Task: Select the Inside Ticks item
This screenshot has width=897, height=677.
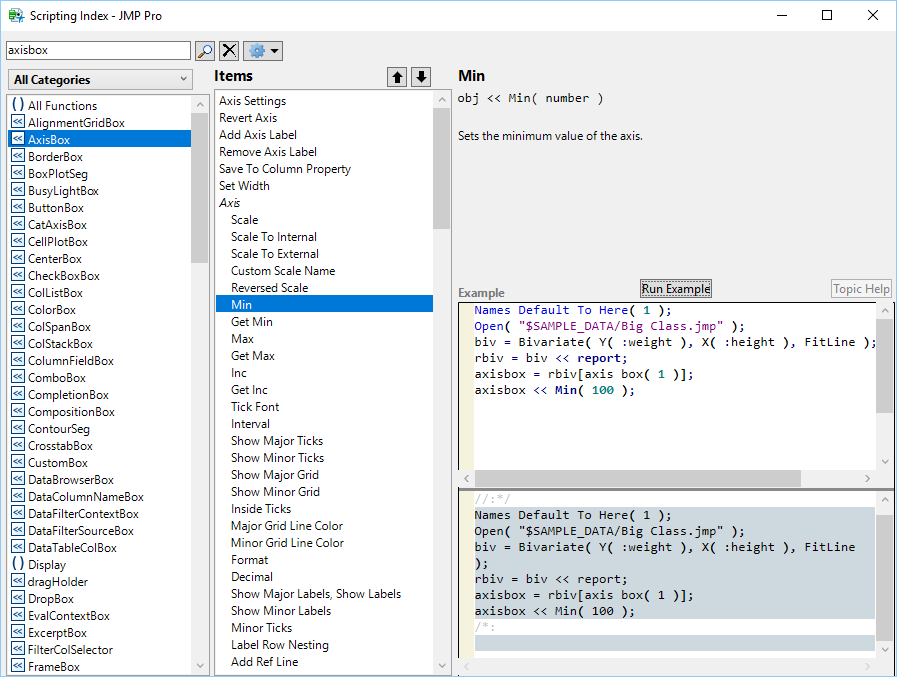Action: (x=261, y=509)
